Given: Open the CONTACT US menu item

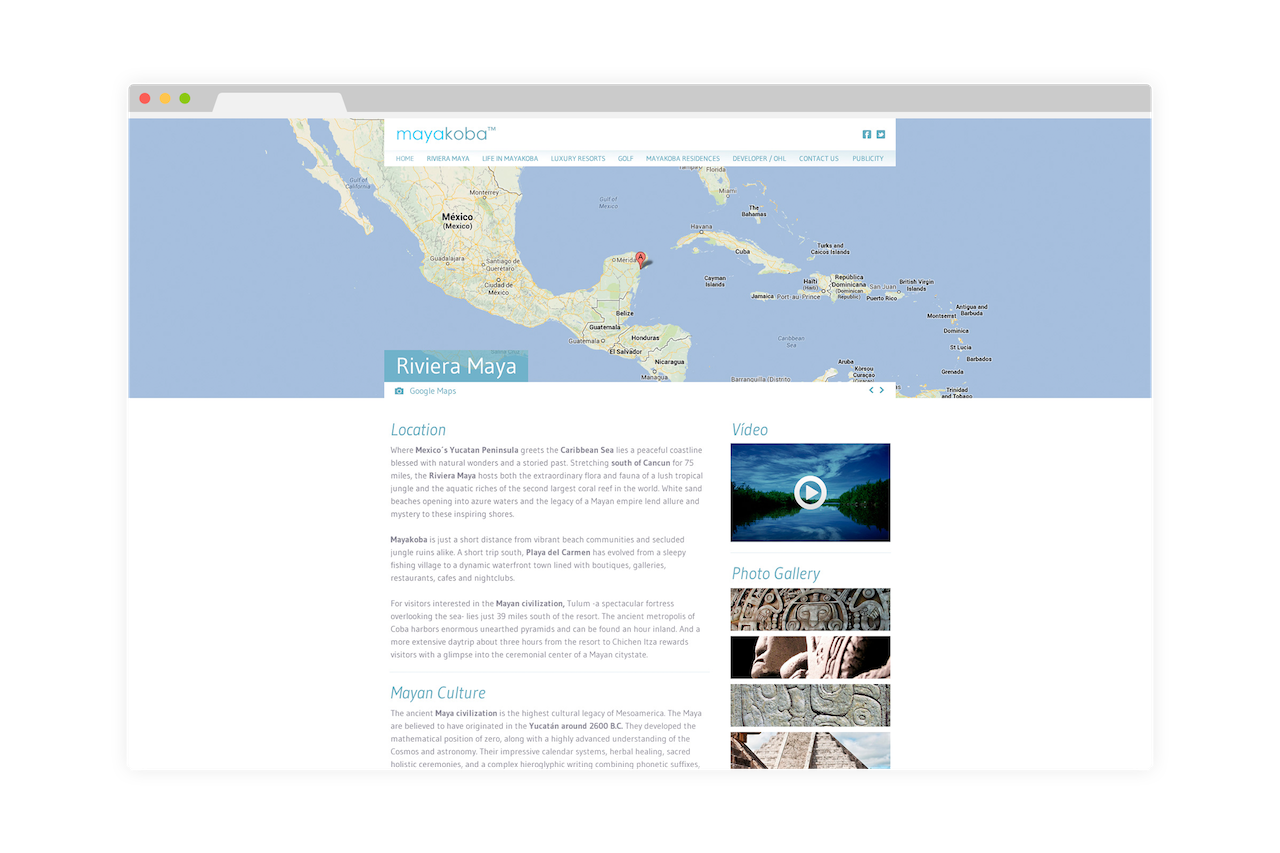Looking at the screenshot, I should pyautogui.click(x=819, y=158).
